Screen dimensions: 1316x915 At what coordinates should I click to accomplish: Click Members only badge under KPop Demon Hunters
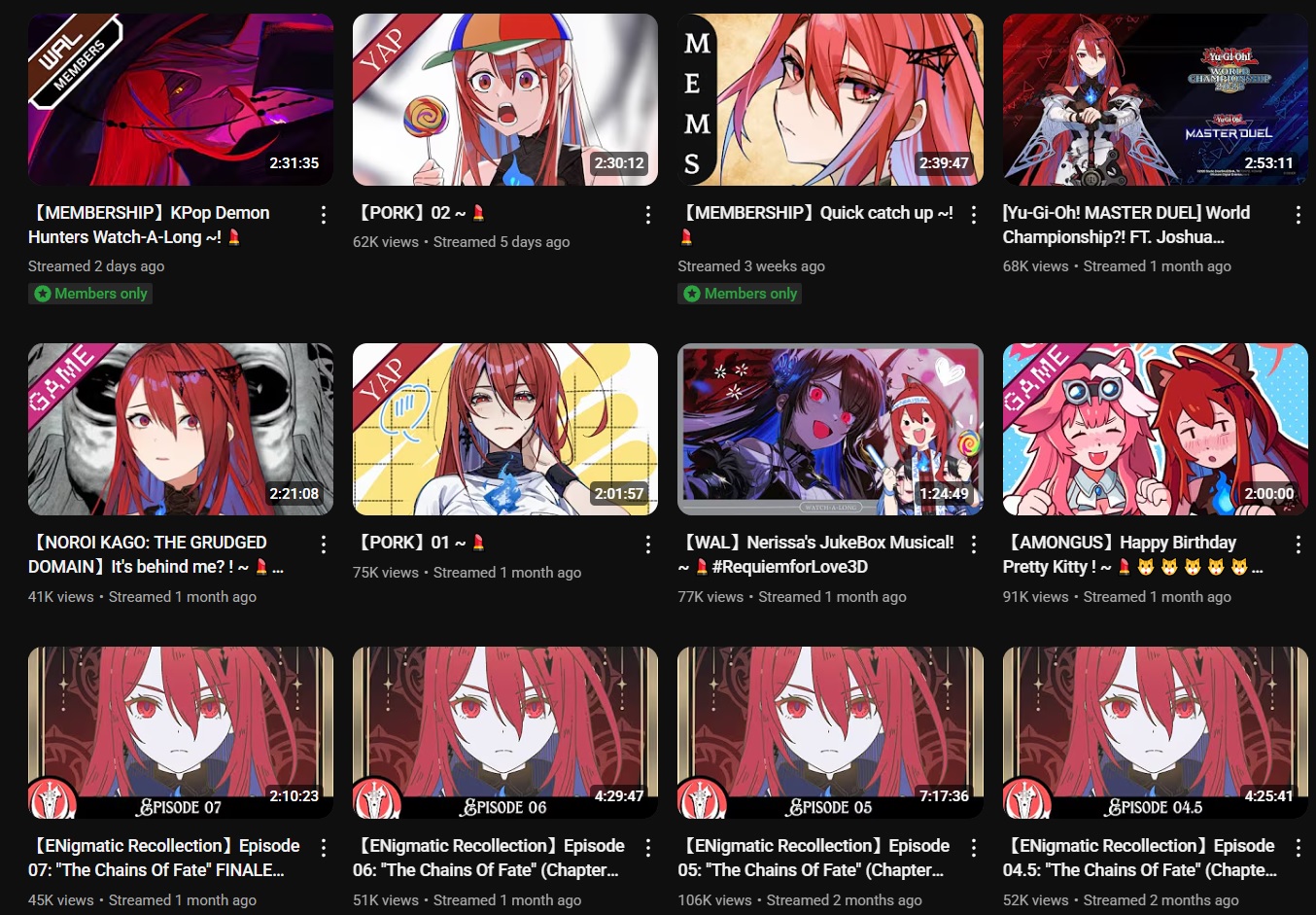[x=90, y=294]
